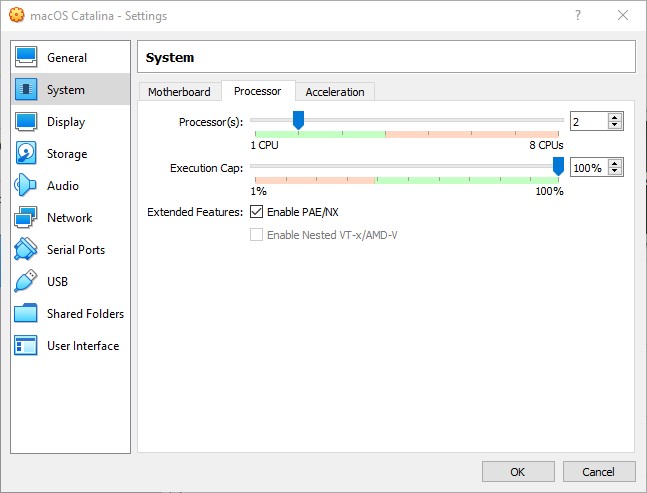The height and width of the screenshot is (493, 647).
Task: Increase execution cap with up arrow
Action: pyautogui.click(x=615, y=163)
